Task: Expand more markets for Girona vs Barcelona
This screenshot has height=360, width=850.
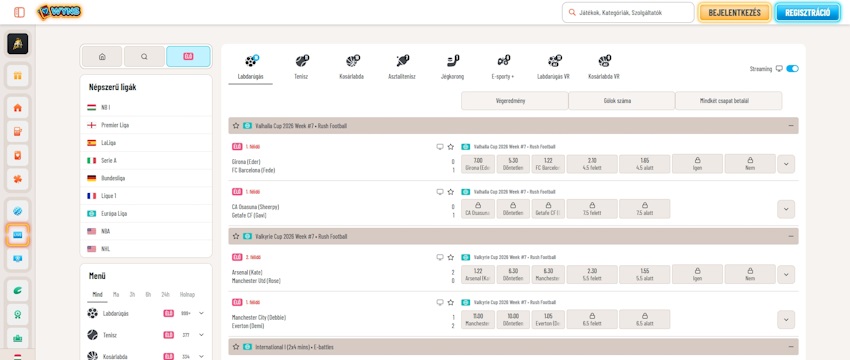Action: click(x=786, y=164)
